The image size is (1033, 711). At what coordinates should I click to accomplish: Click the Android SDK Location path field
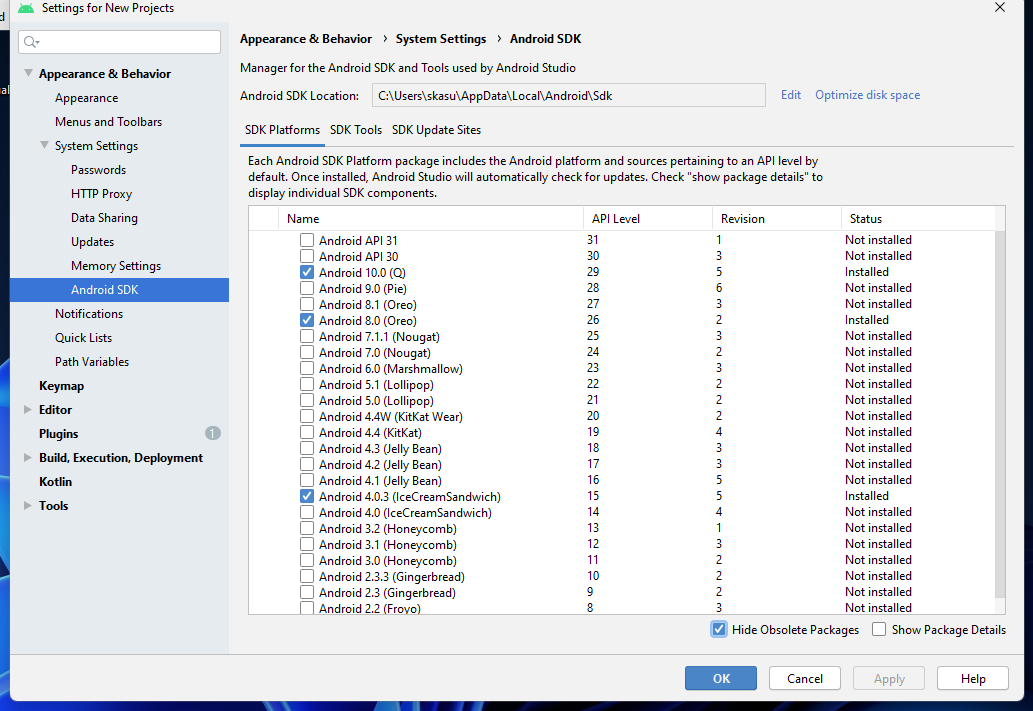[x=569, y=96]
